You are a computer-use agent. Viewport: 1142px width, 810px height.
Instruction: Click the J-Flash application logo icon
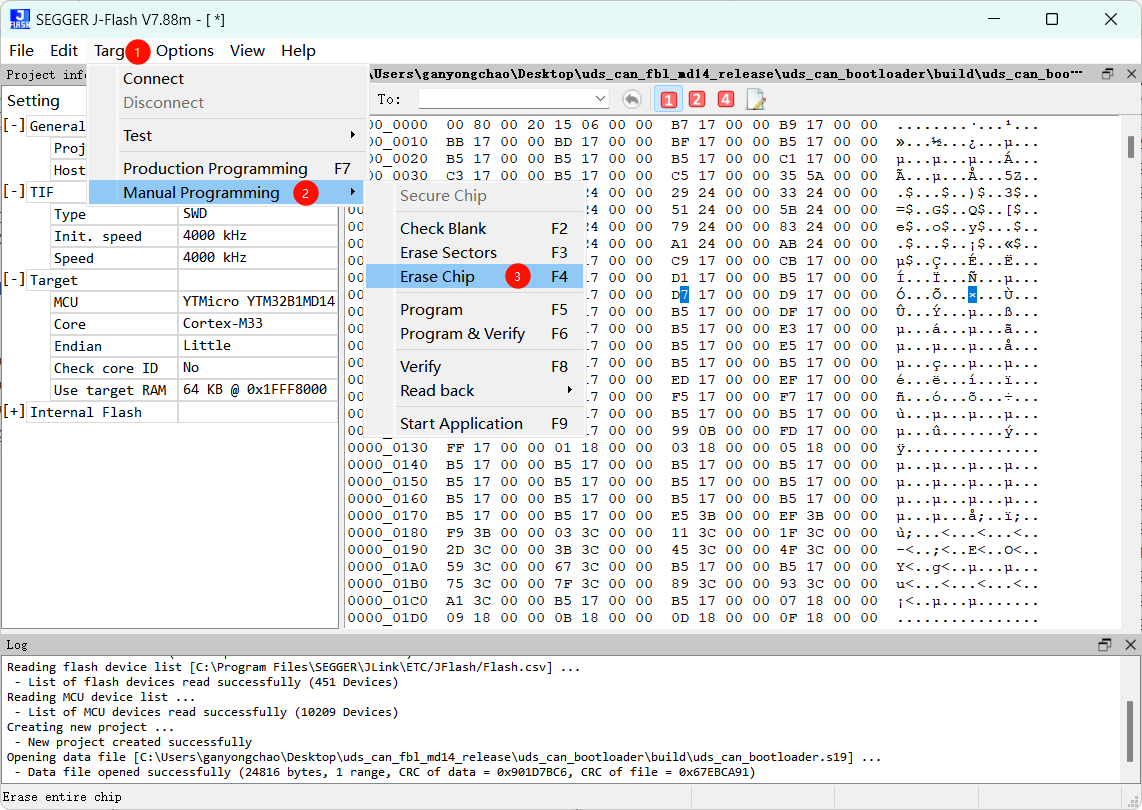(x=20, y=20)
